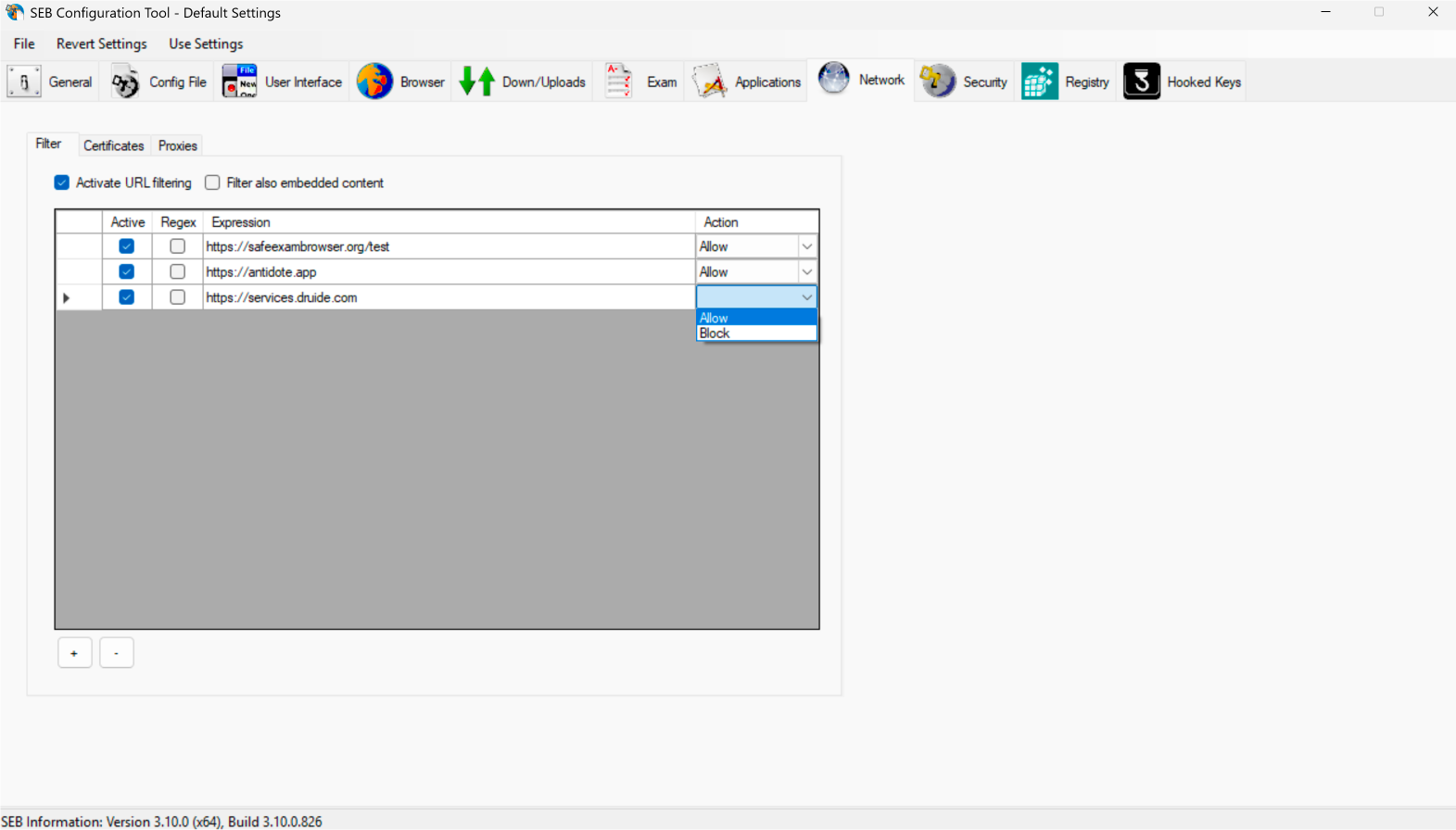The image size is (1456, 830).
Task: Open Action dropdown for antidote.app row
Action: (807, 271)
